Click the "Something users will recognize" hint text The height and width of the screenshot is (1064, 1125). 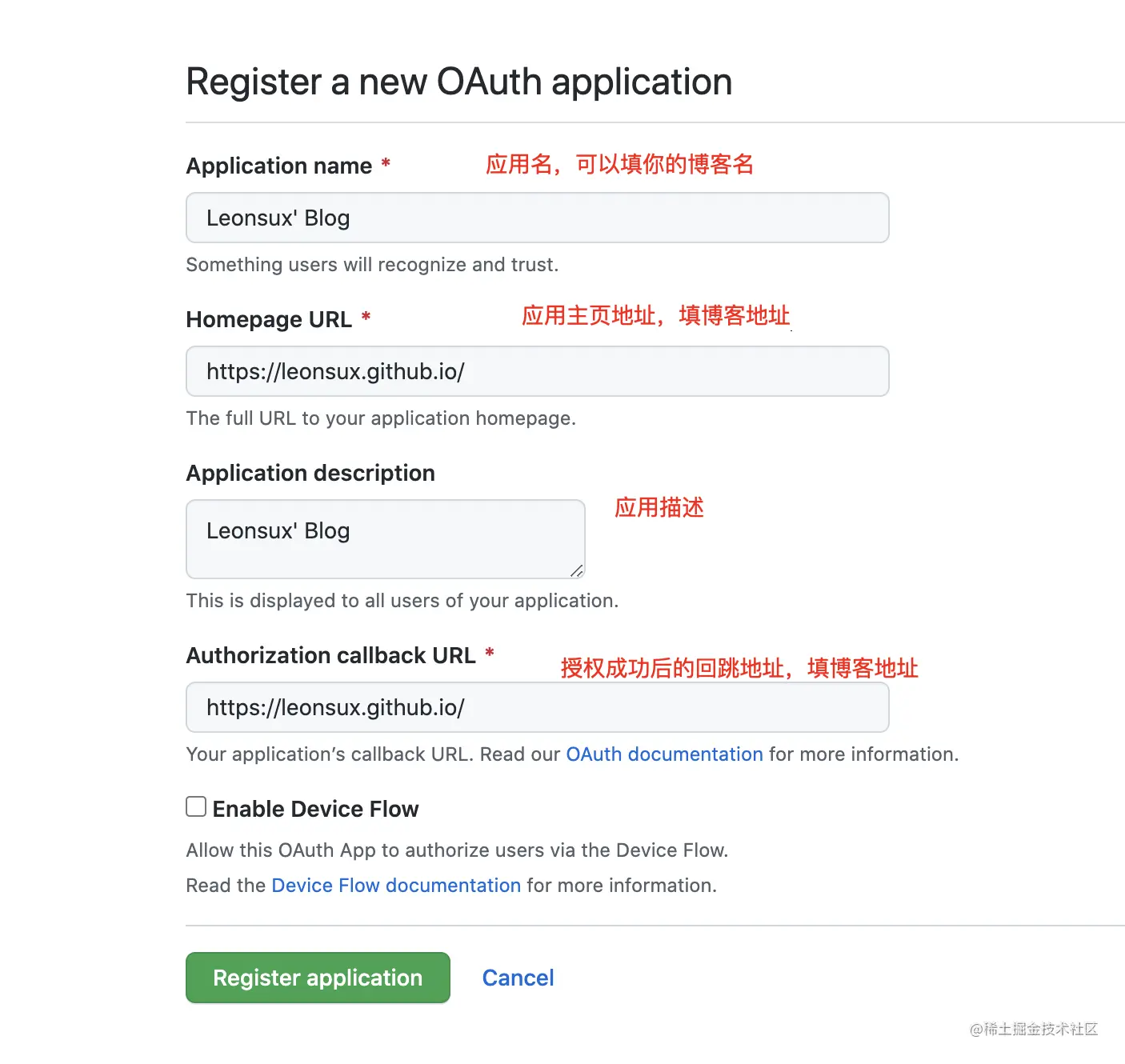click(372, 265)
